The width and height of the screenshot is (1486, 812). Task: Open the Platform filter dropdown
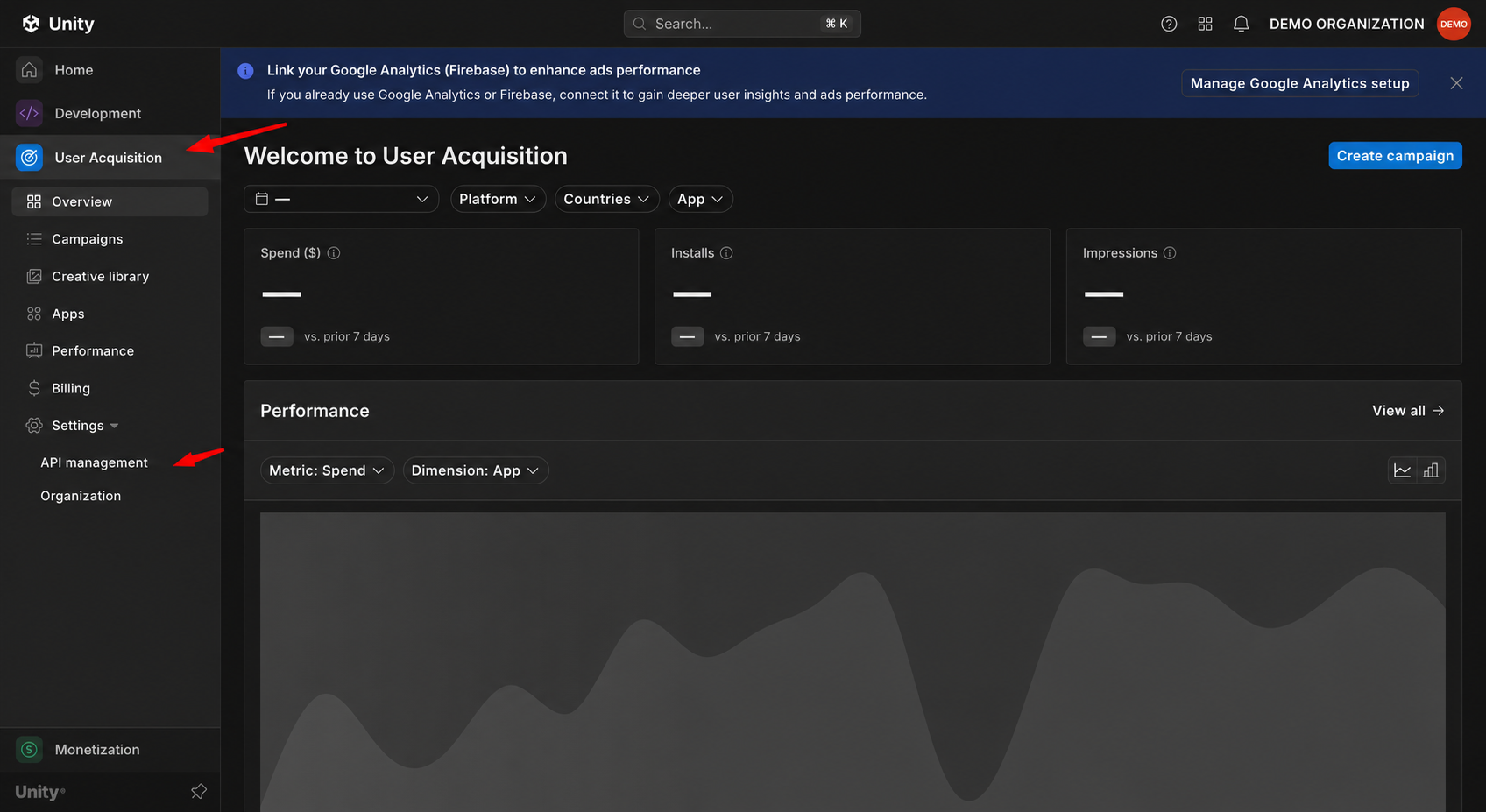(x=498, y=199)
